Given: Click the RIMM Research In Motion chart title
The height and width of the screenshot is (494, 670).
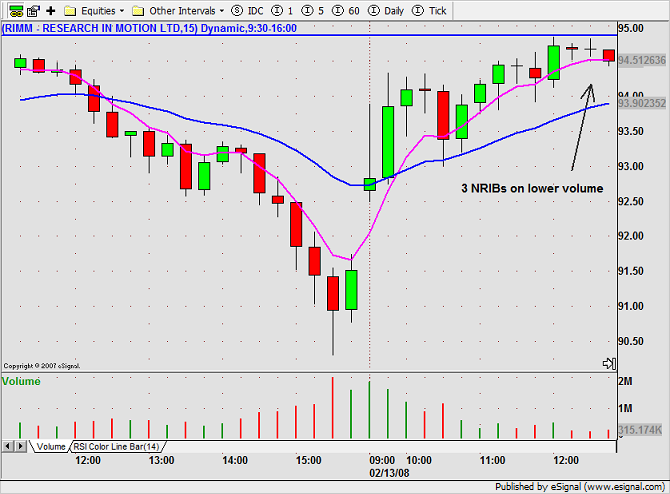Looking at the screenshot, I should (x=150, y=28).
